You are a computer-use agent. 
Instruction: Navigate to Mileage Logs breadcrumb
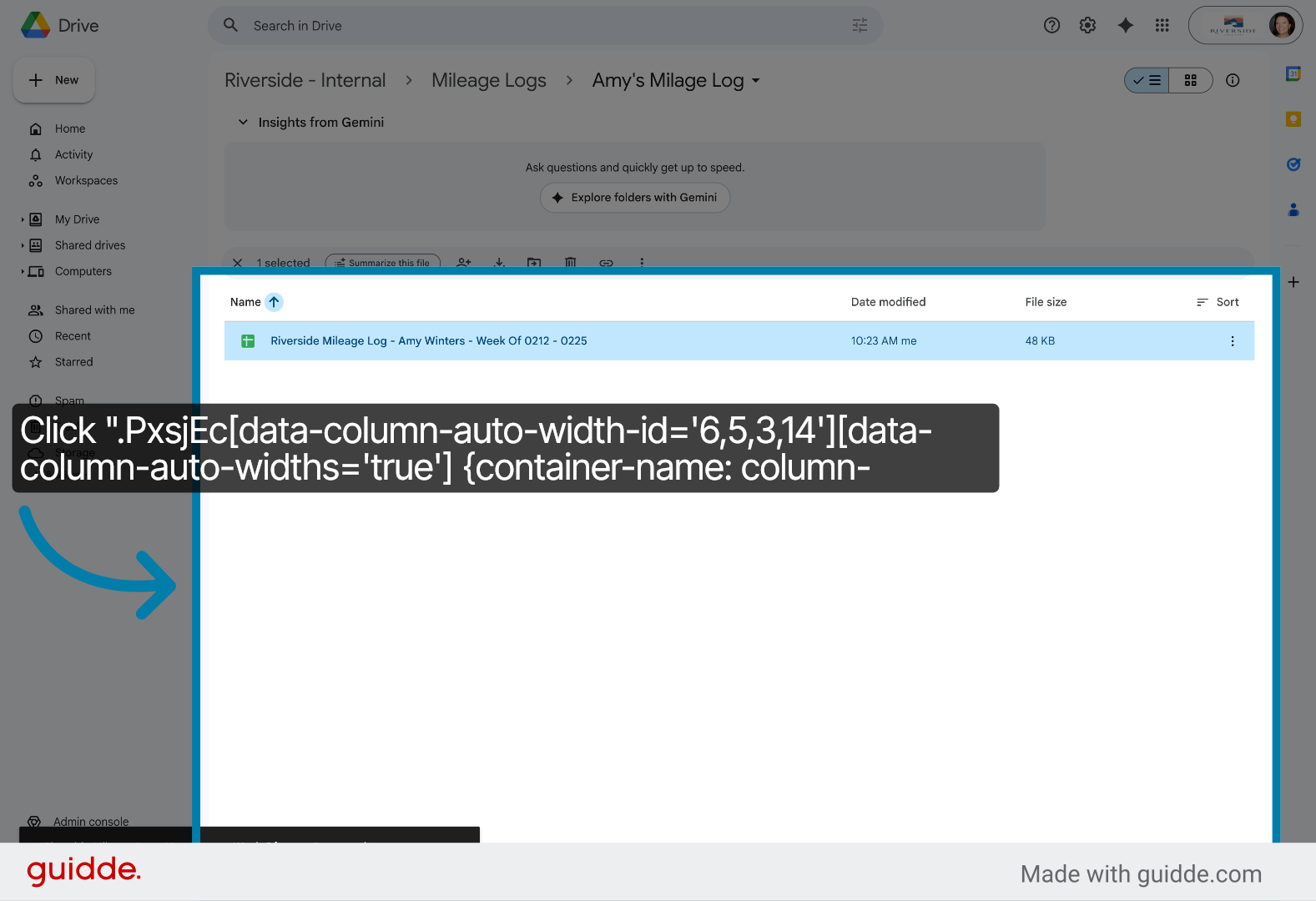click(489, 80)
